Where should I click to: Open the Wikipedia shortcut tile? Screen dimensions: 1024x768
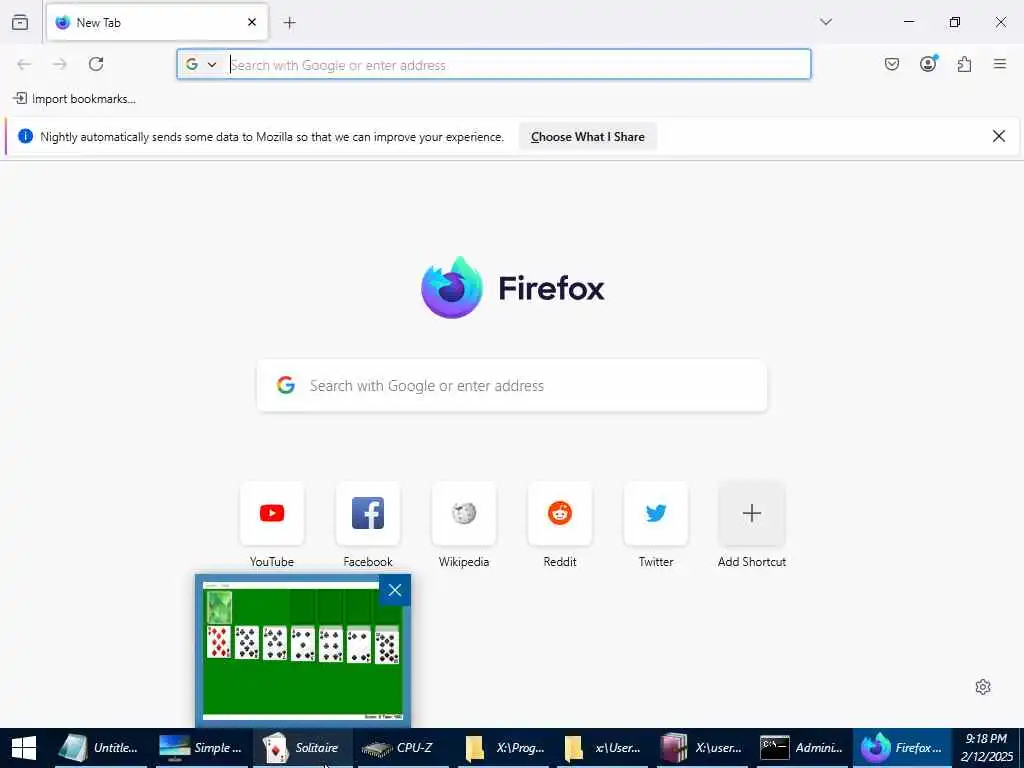click(464, 513)
